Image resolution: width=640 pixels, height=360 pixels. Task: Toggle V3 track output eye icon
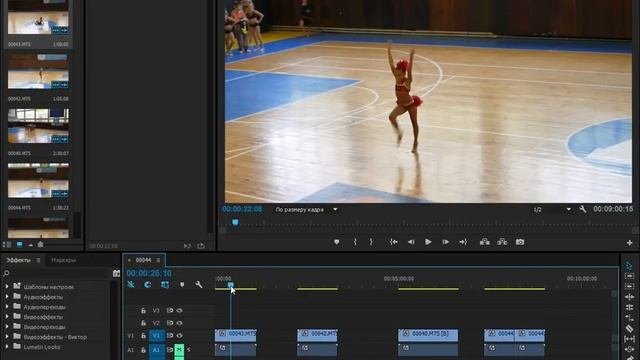[179, 311]
